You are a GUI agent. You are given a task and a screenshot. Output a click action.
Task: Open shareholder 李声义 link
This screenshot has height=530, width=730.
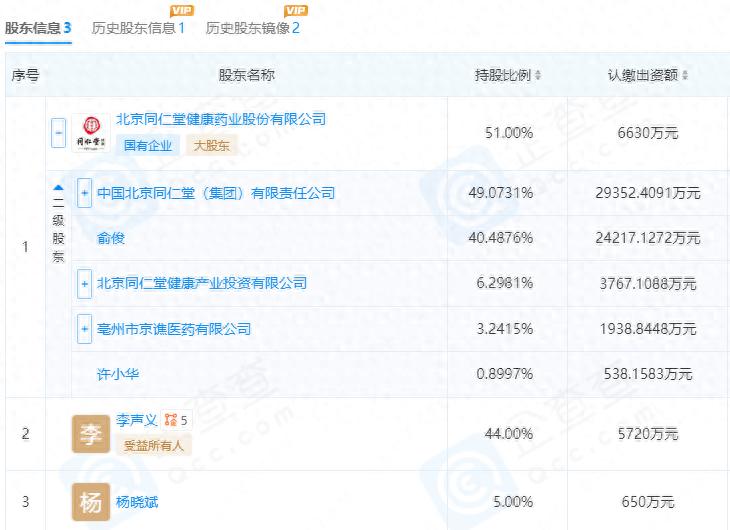coord(136,420)
